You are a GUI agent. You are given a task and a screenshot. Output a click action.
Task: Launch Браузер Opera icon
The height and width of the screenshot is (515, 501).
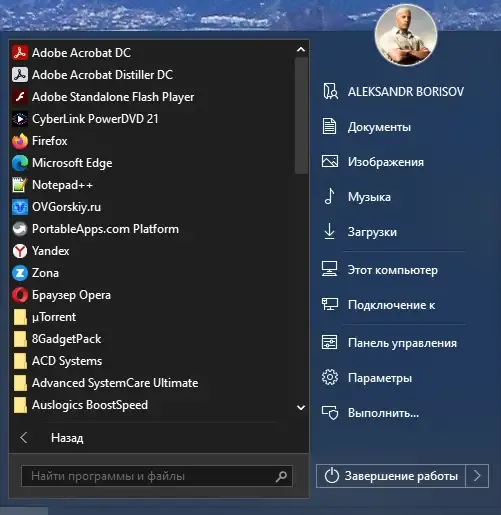point(20,295)
